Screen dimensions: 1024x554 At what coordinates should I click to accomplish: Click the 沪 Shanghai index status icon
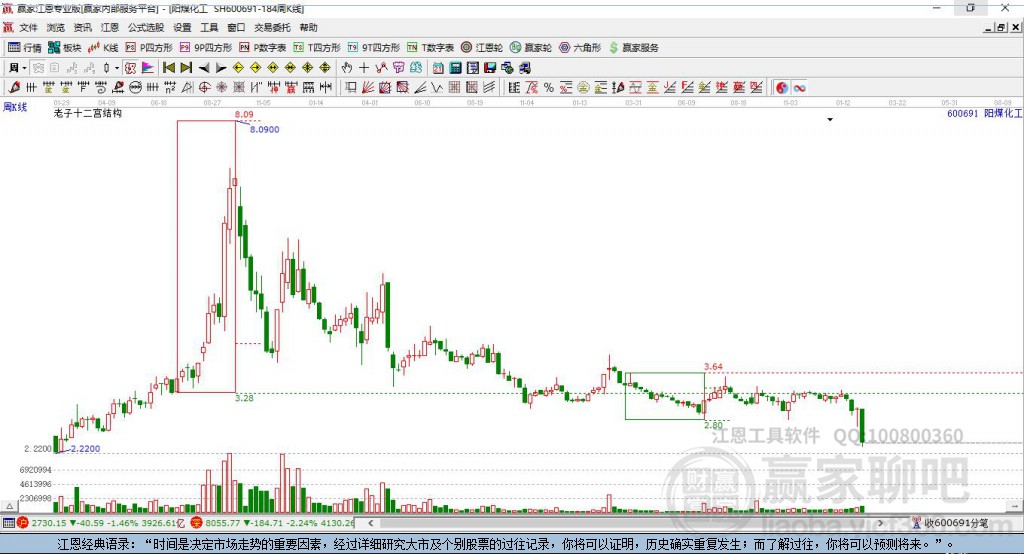pos(23,523)
